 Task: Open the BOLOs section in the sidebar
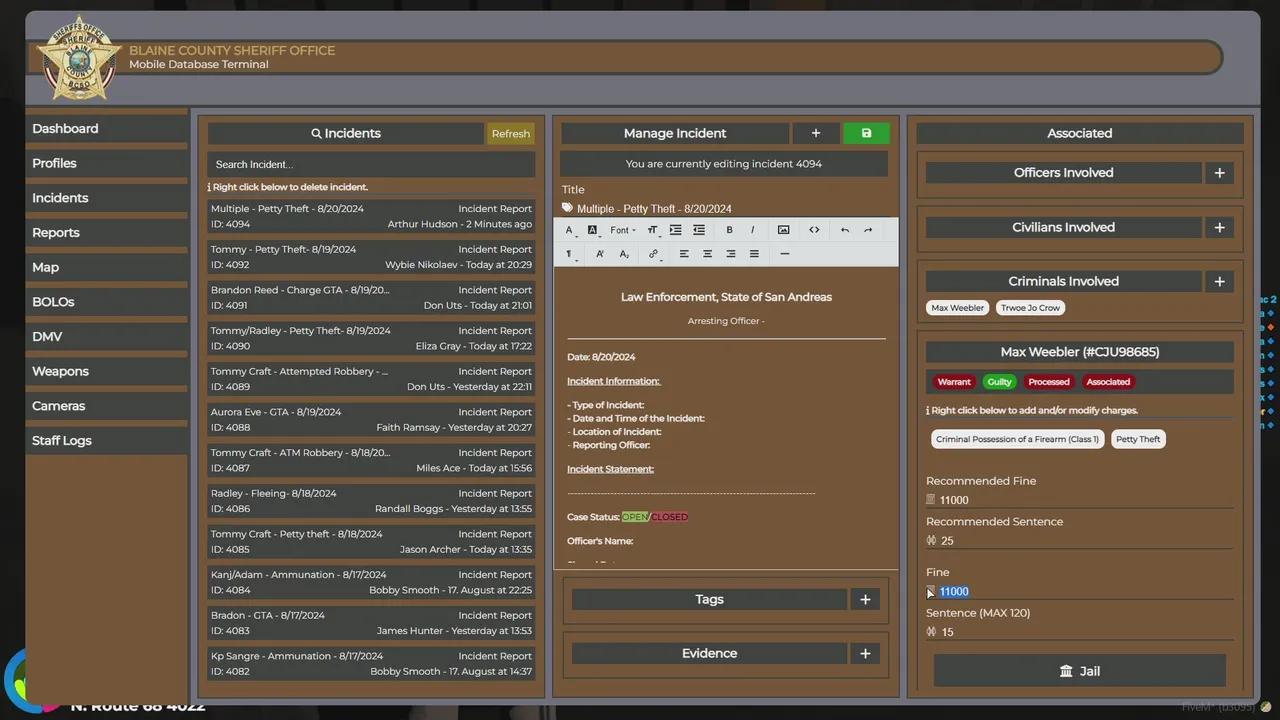53,302
